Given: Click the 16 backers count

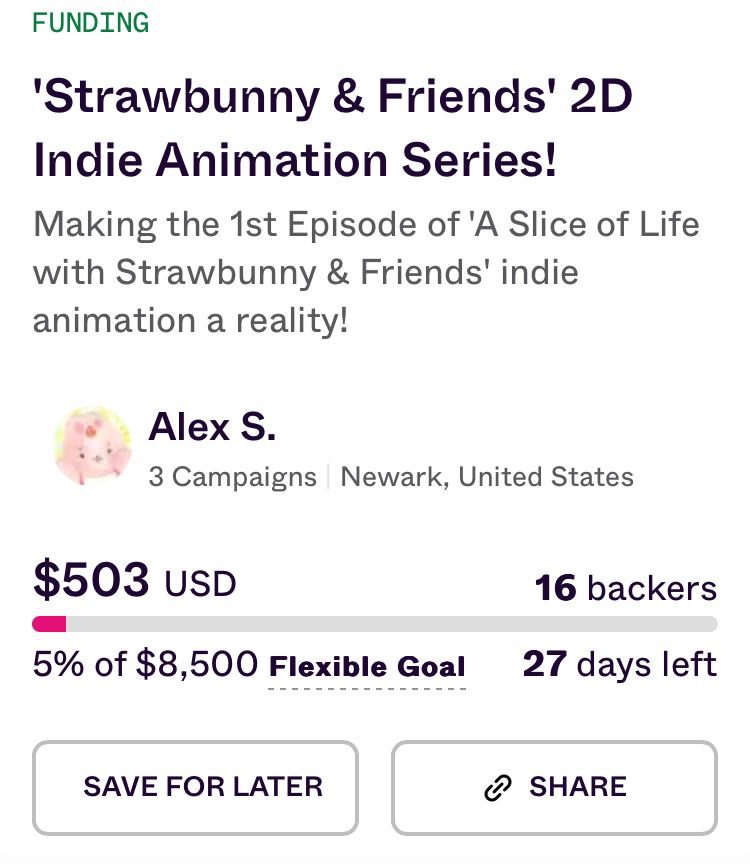Looking at the screenshot, I should point(555,588).
